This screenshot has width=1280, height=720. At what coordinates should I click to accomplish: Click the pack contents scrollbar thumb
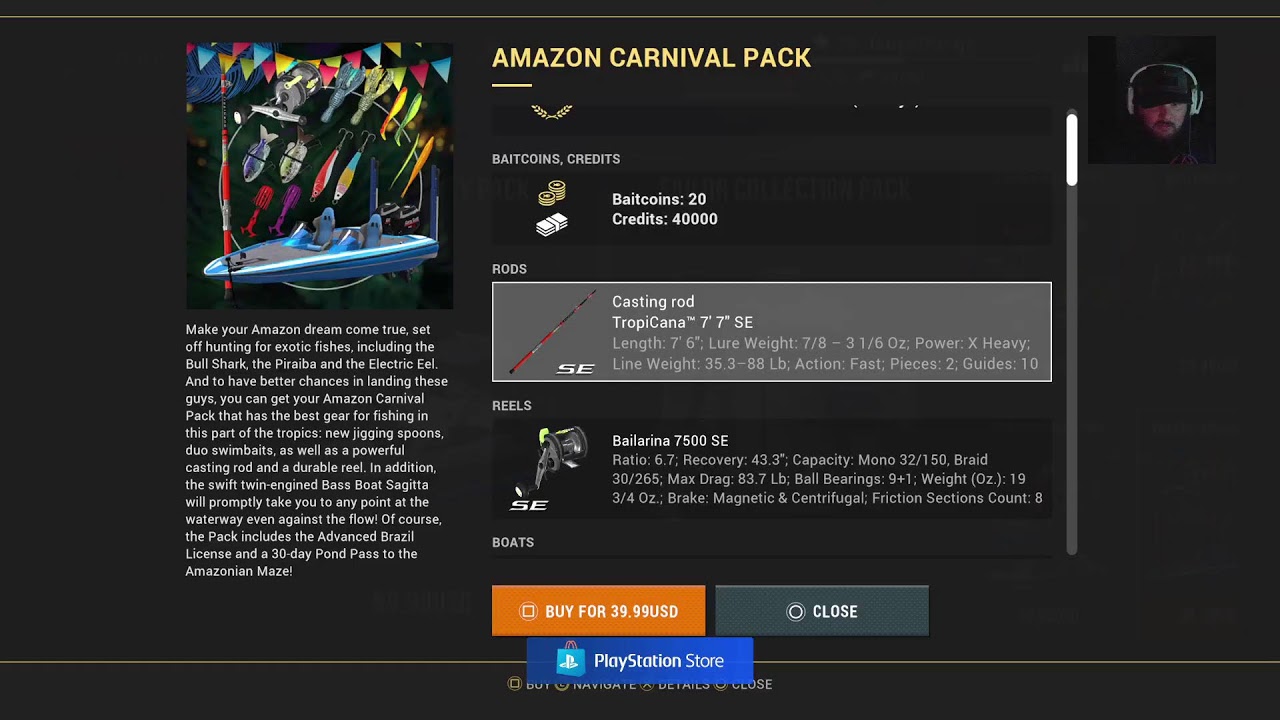(x=1072, y=149)
